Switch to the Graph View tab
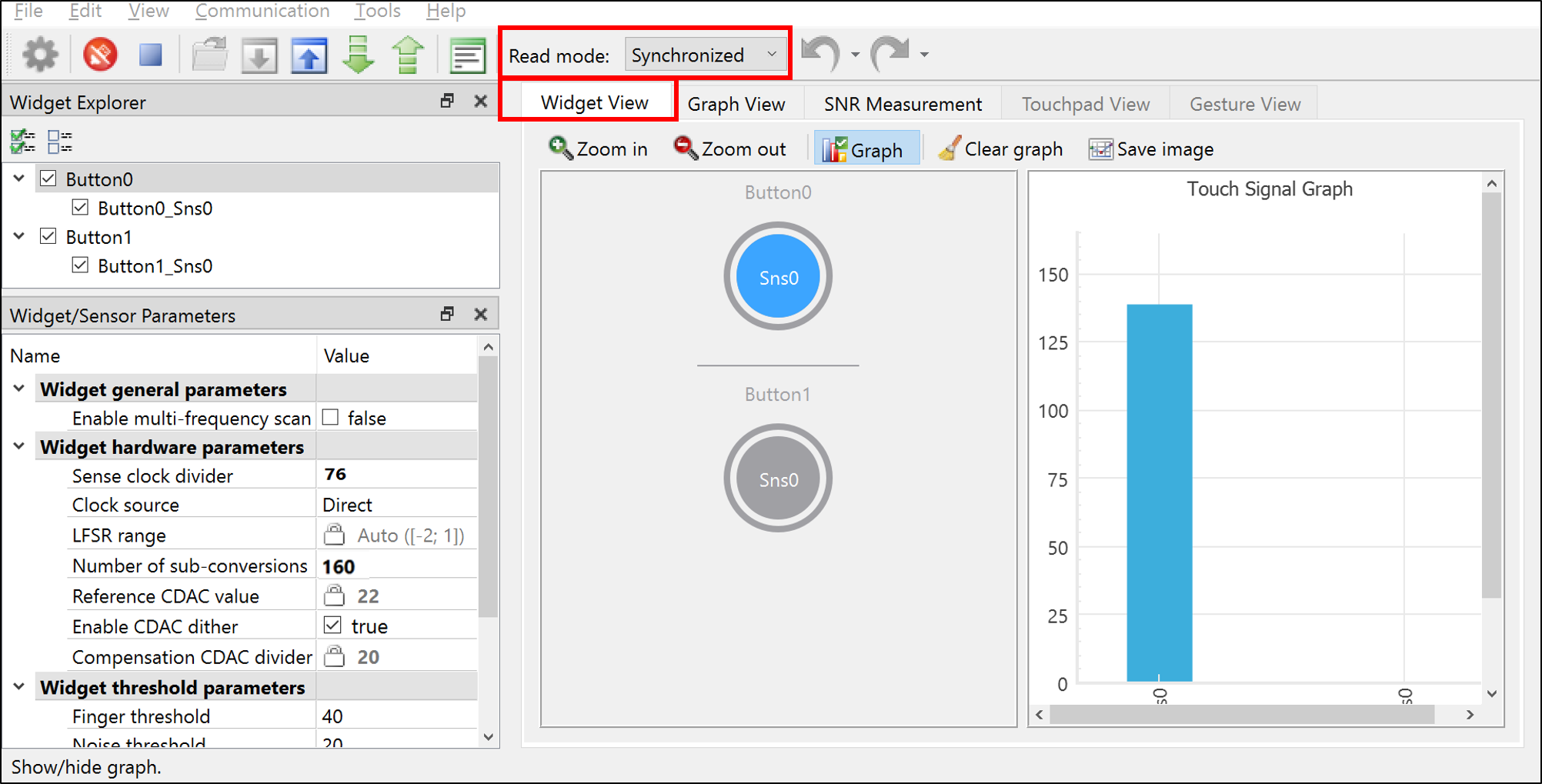 click(736, 104)
